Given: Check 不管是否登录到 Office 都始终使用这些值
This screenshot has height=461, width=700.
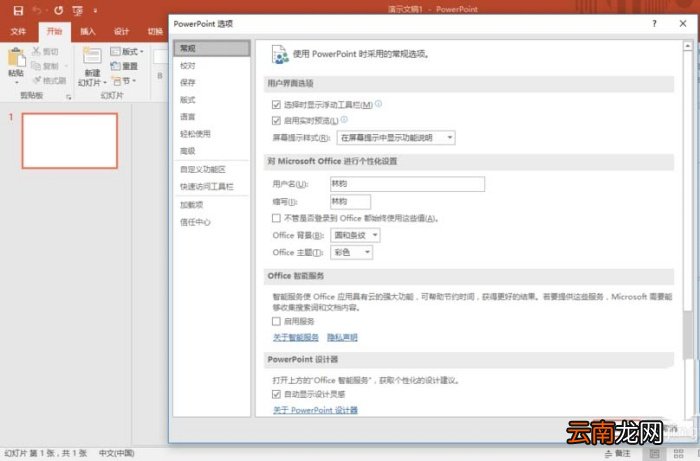Looking at the screenshot, I should [276, 218].
